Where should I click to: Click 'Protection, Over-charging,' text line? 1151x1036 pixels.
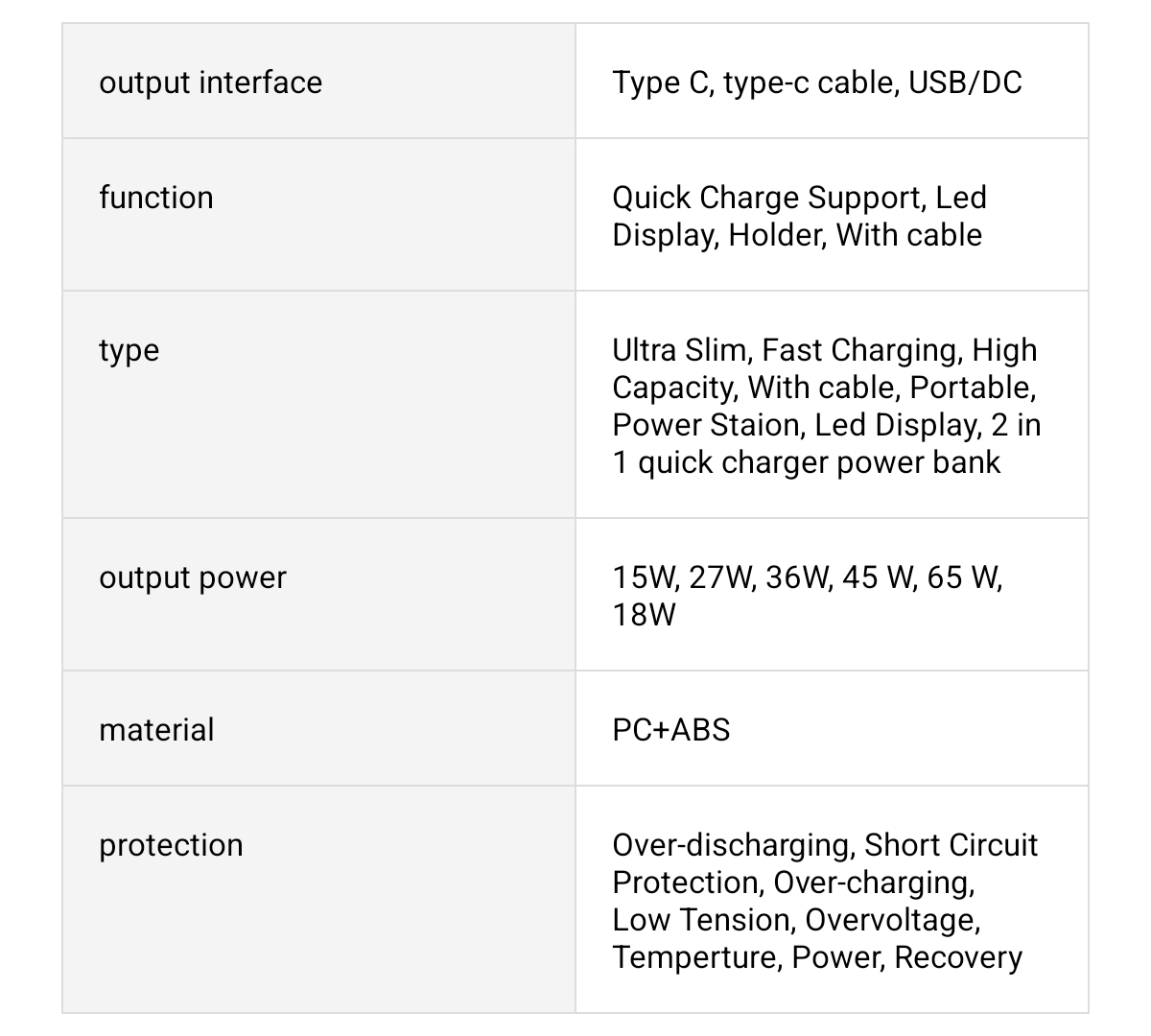click(793, 883)
